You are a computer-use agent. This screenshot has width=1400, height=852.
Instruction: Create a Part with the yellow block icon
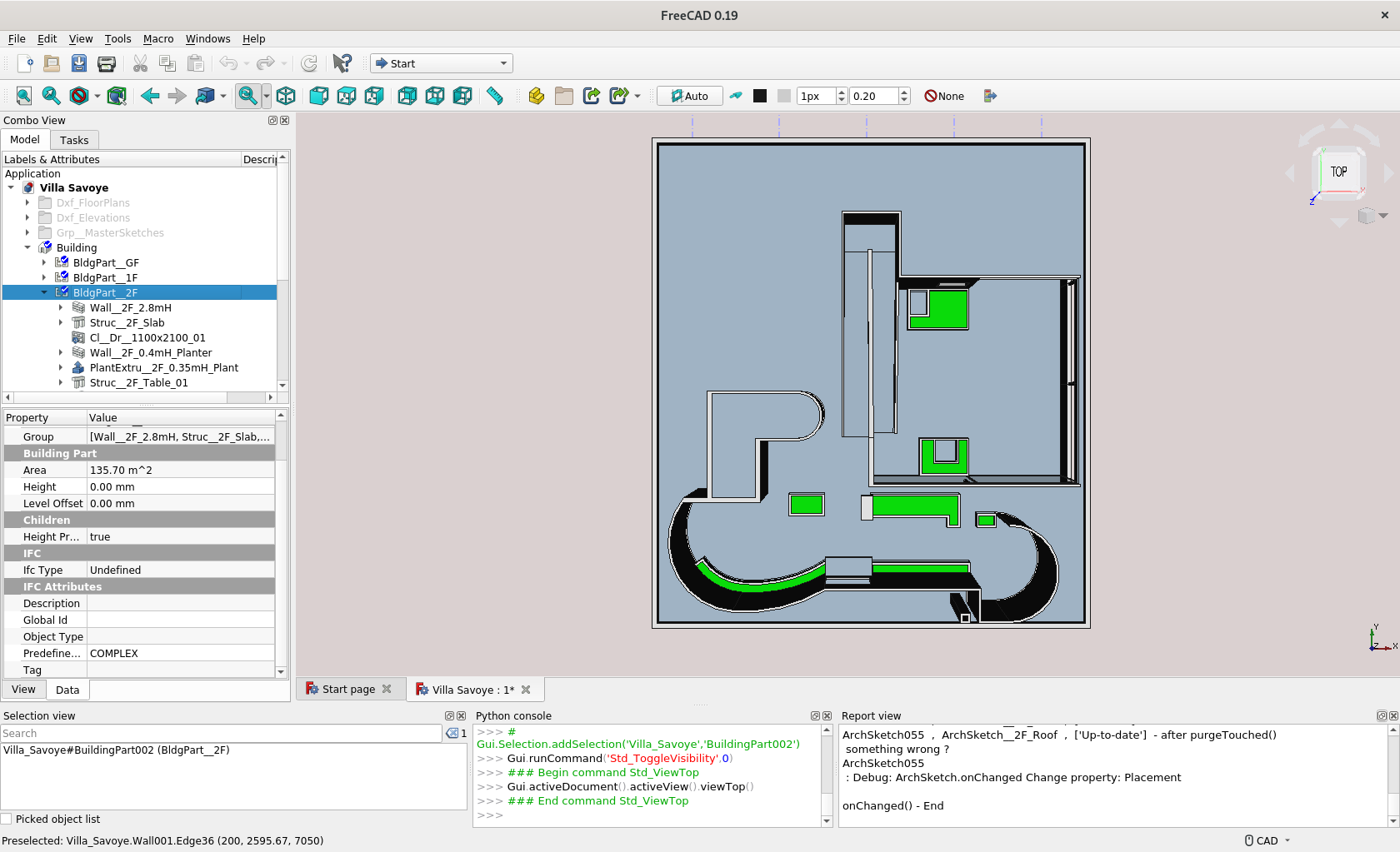click(537, 96)
